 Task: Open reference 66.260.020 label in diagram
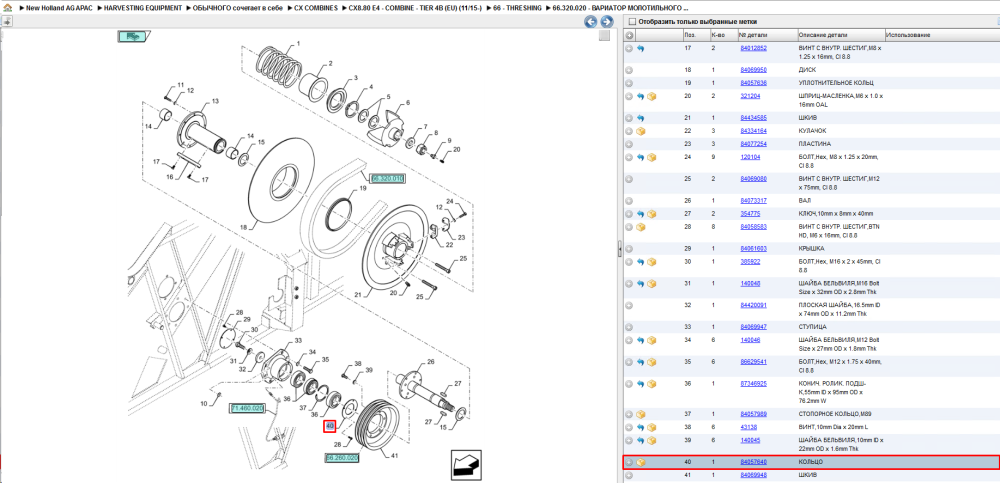point(342,458)
